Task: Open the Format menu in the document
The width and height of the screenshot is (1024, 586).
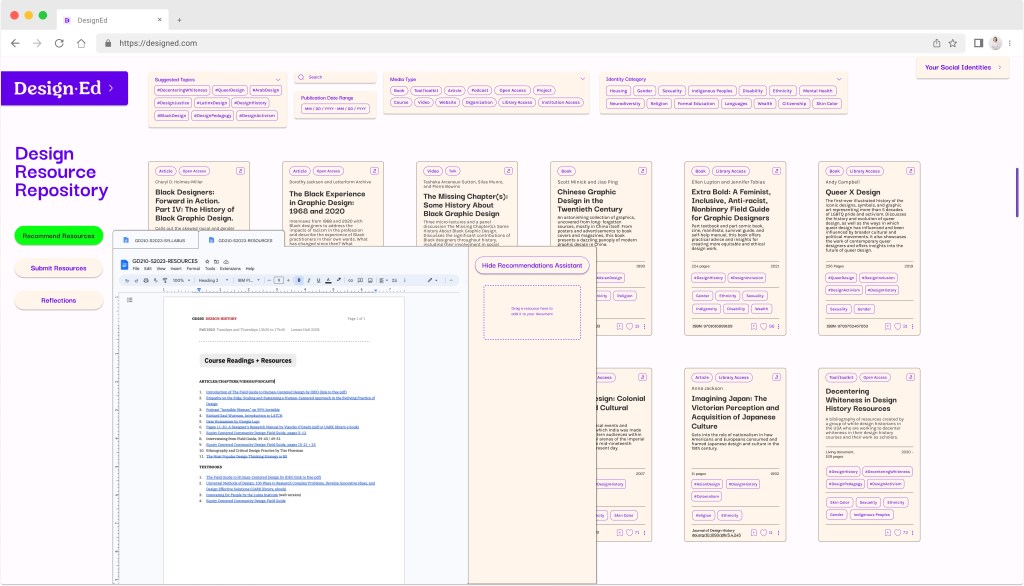Action: (193, 268)
